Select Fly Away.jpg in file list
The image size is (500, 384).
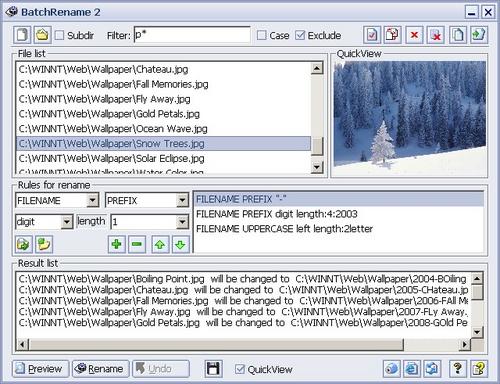(x=163, y=99)
